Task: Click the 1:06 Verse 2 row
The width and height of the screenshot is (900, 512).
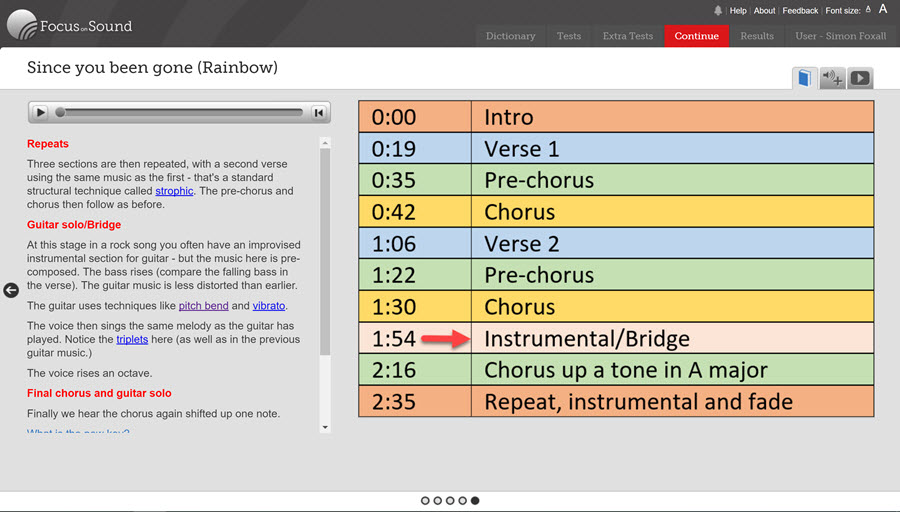Action: [616, 243]
